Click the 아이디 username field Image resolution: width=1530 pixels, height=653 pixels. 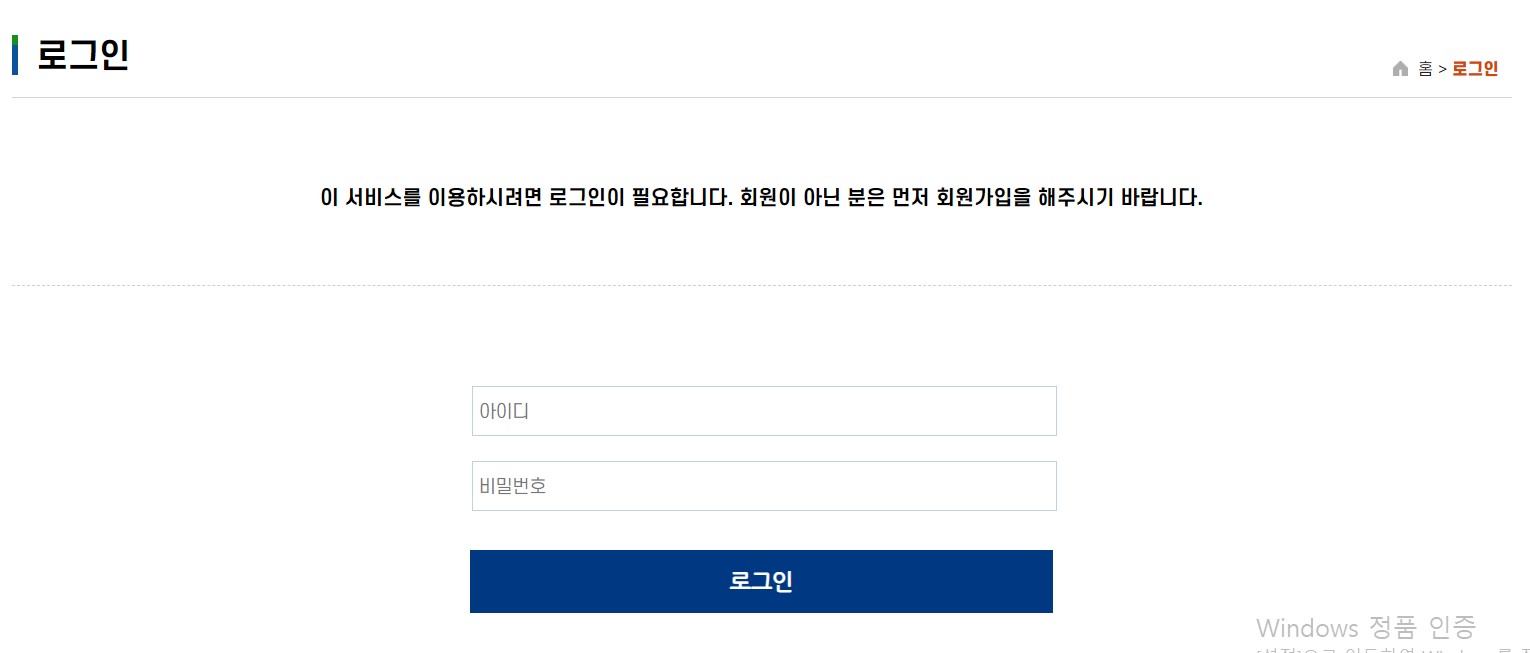tap(763, 410)
